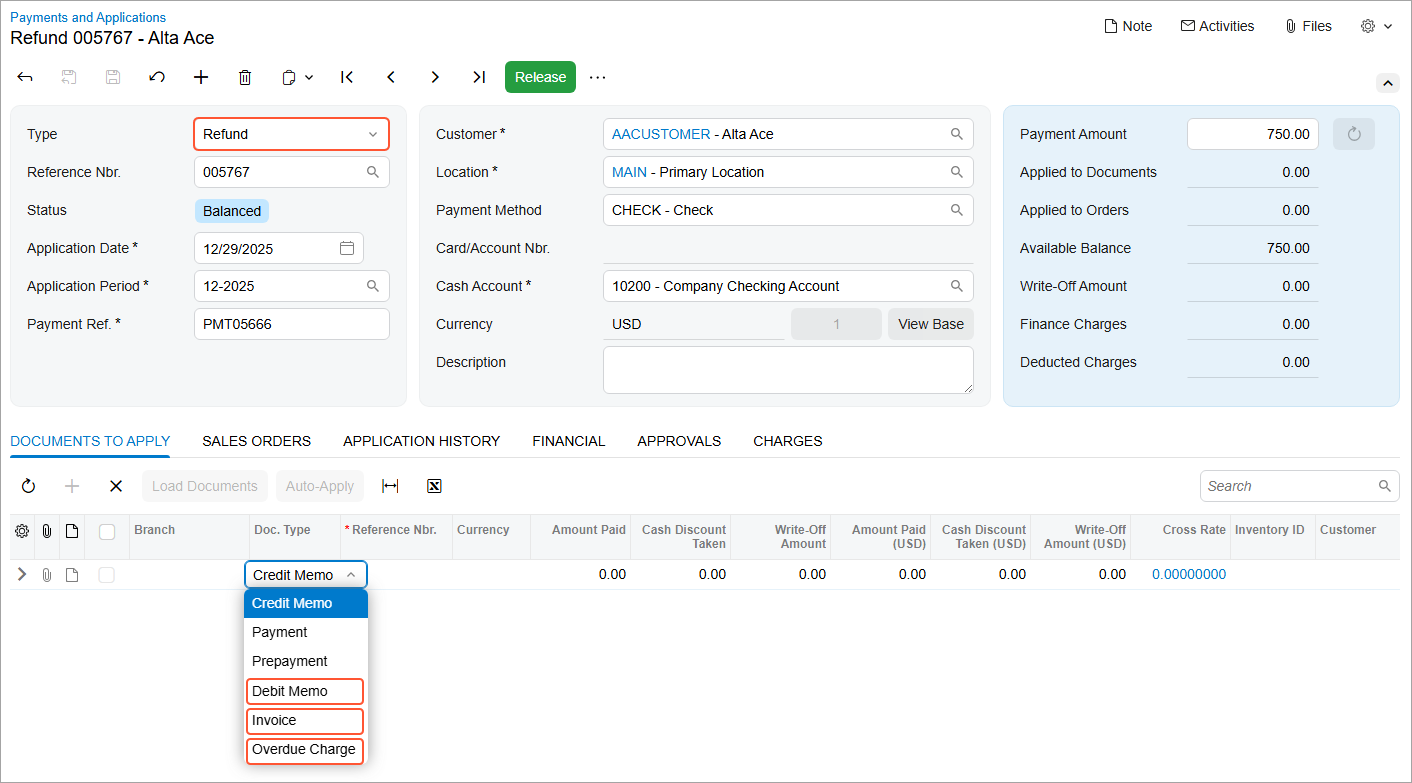
Task: Open the Location lookup magnifier
Action: [957, 172]
